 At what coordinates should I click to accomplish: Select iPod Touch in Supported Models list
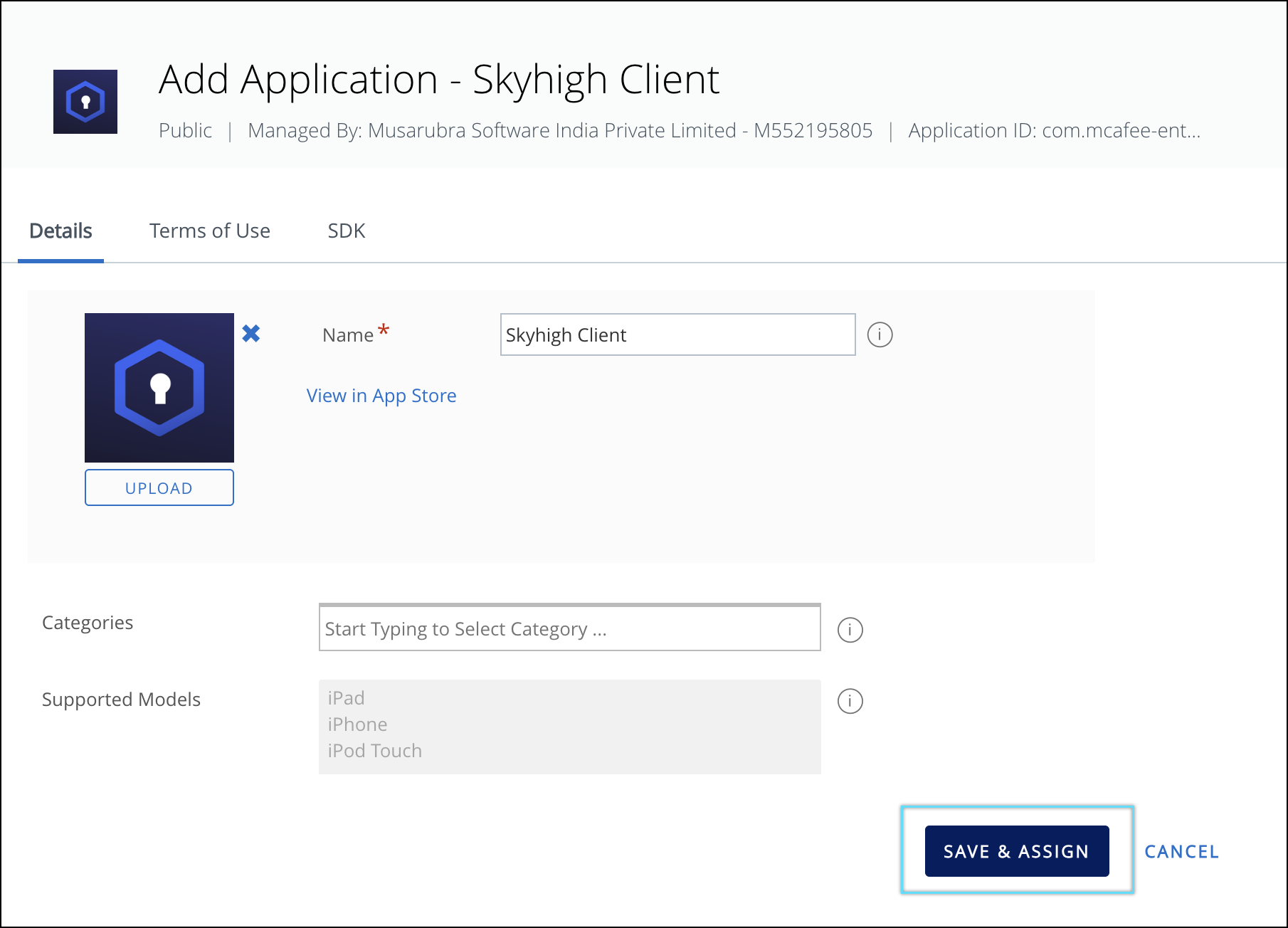click(375, 751)
